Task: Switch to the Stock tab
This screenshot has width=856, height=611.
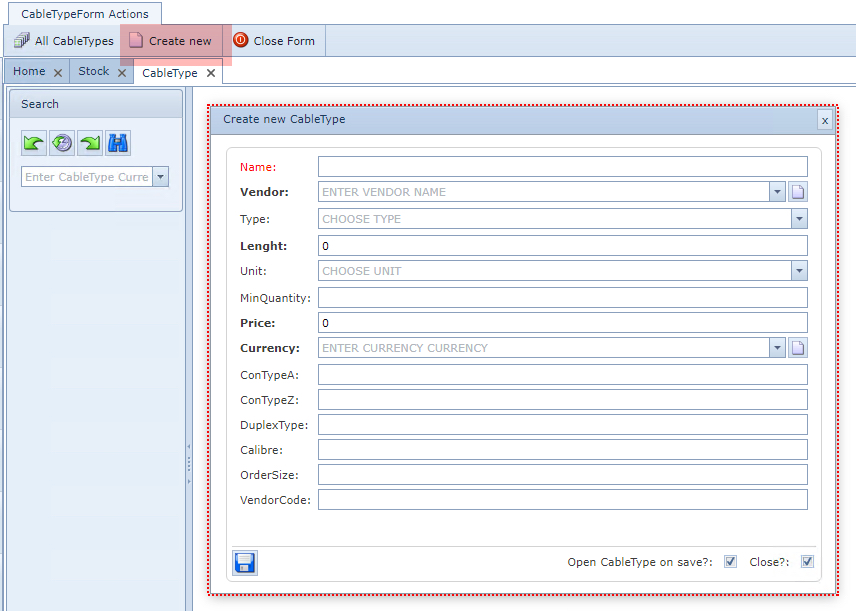Action: 94,72
